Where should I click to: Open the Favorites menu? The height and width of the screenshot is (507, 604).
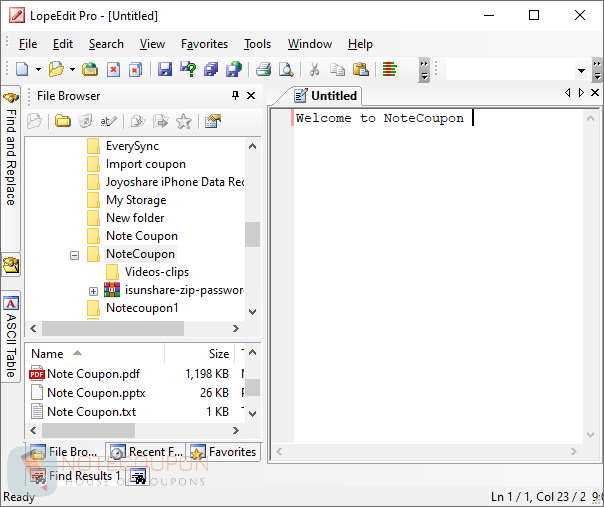coord(204,44)
